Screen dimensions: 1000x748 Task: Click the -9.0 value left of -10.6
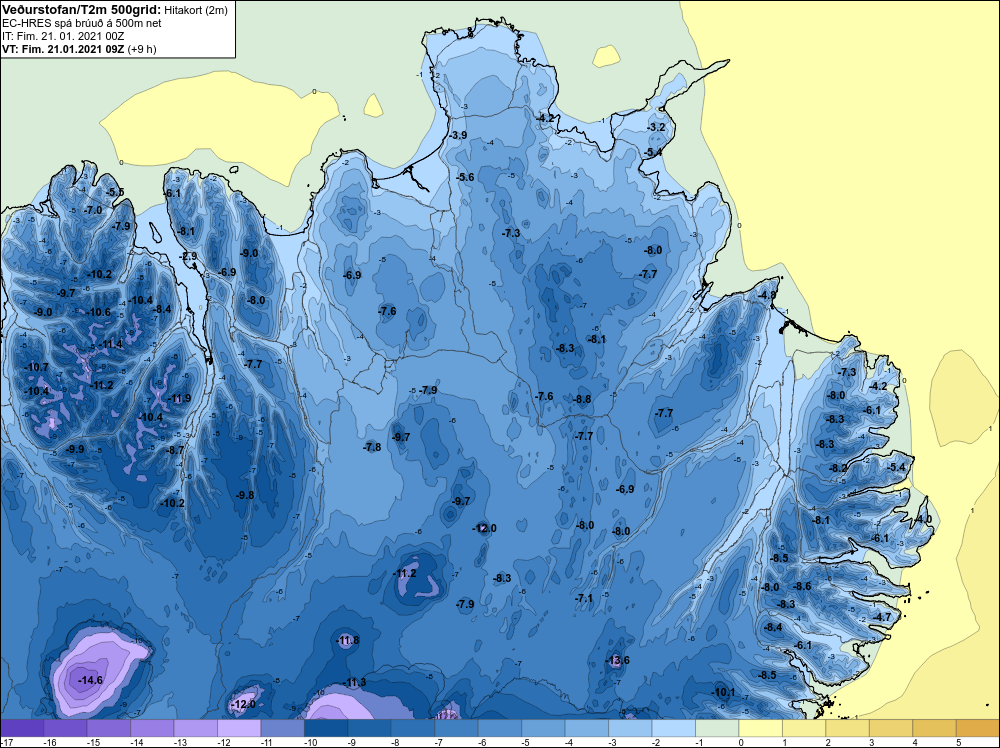(43, 312)
